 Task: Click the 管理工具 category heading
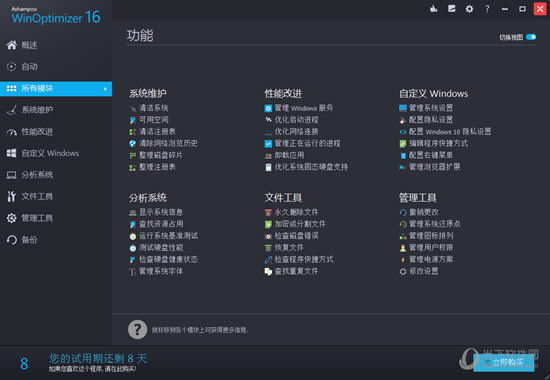point(418,198)
